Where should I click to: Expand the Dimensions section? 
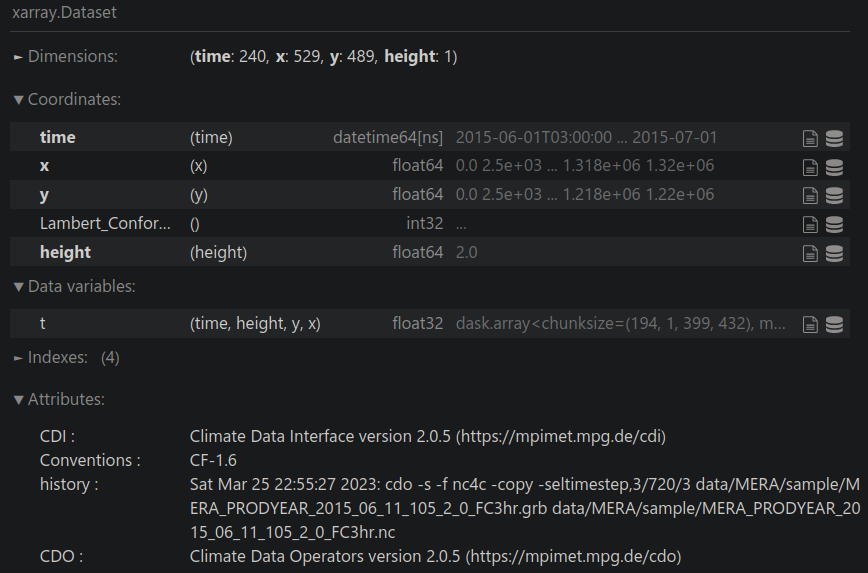(66, 57)
